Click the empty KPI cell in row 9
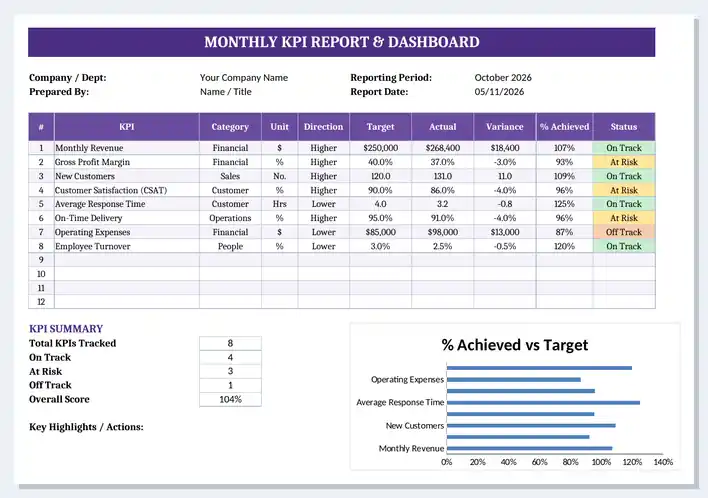The image size is (708, 498). 126,260
